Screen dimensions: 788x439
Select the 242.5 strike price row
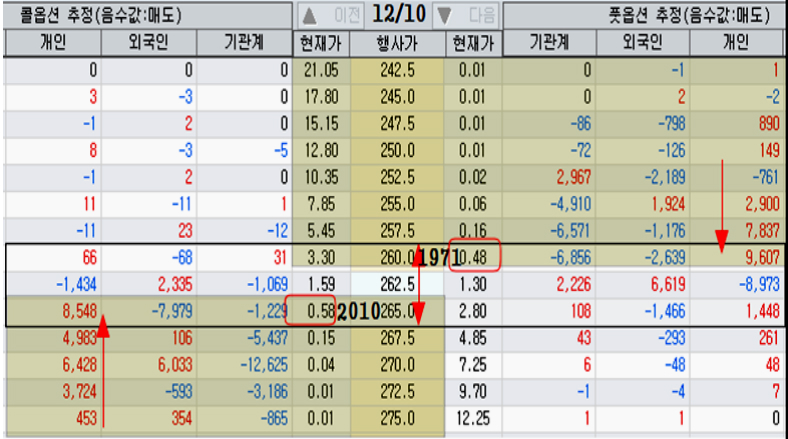point(396,70)
